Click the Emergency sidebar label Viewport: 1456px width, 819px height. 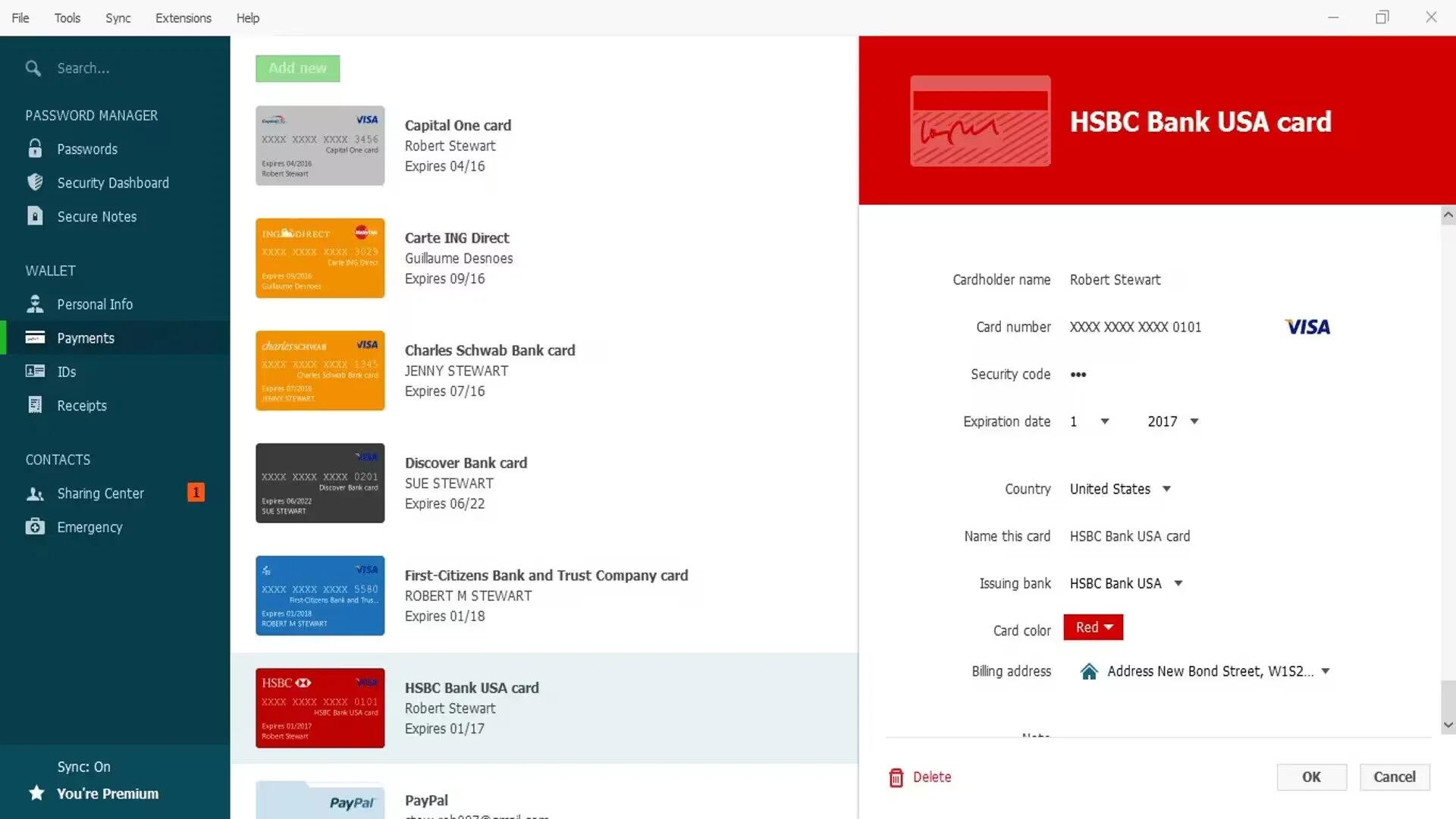89,527
